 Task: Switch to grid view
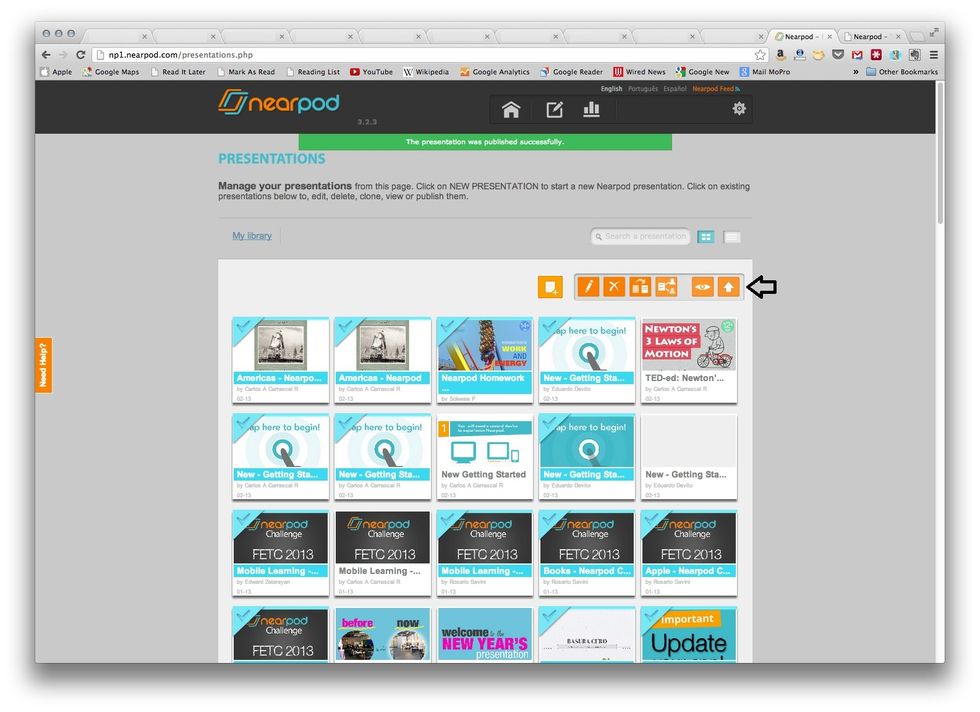click(706, 237)
